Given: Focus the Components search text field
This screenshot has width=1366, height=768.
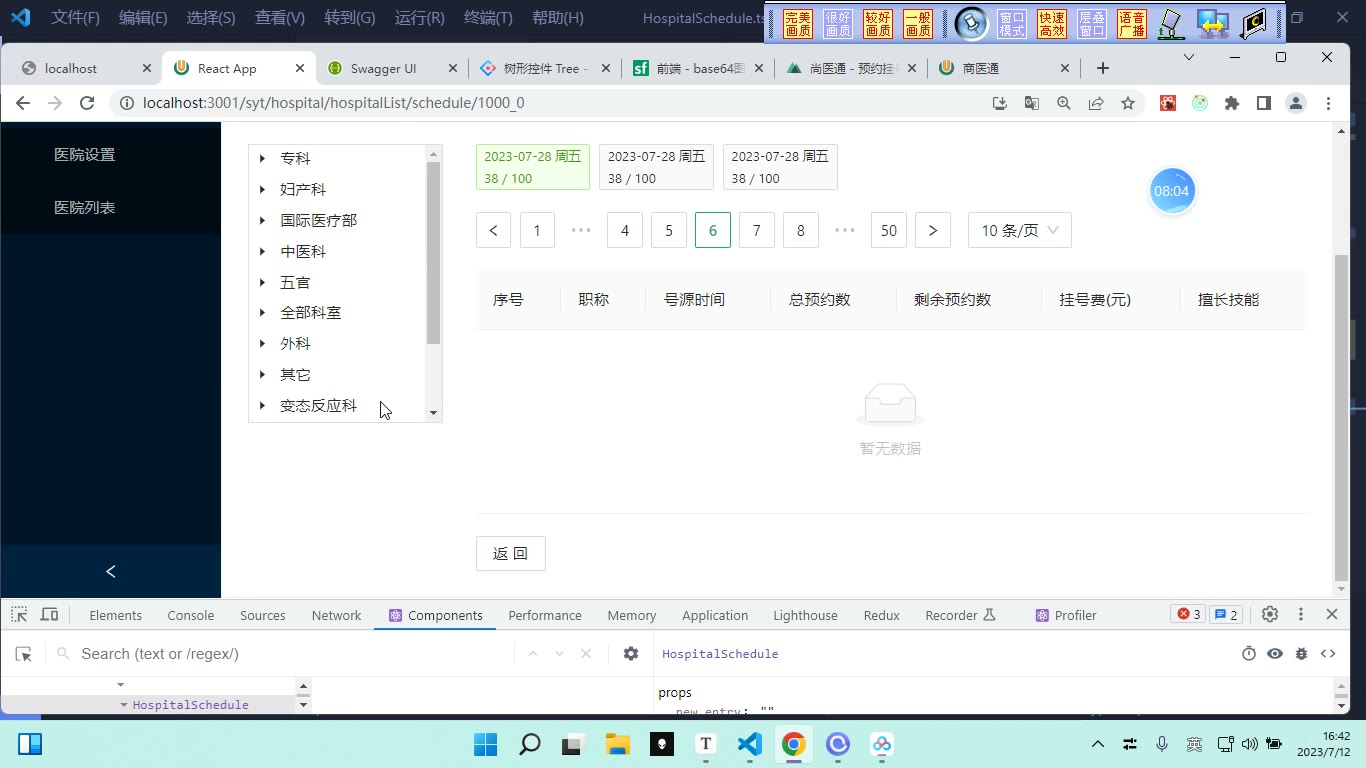Looking at the screenshot, I should pos(295,654).
